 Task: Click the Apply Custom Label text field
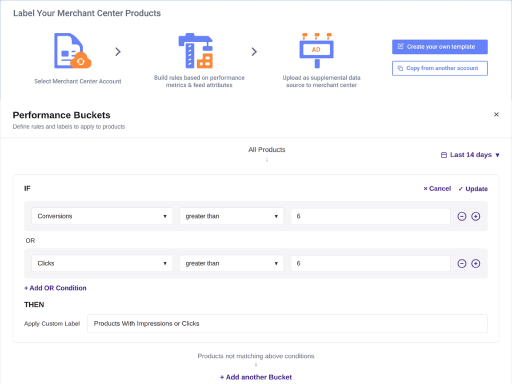click(287, 324)
